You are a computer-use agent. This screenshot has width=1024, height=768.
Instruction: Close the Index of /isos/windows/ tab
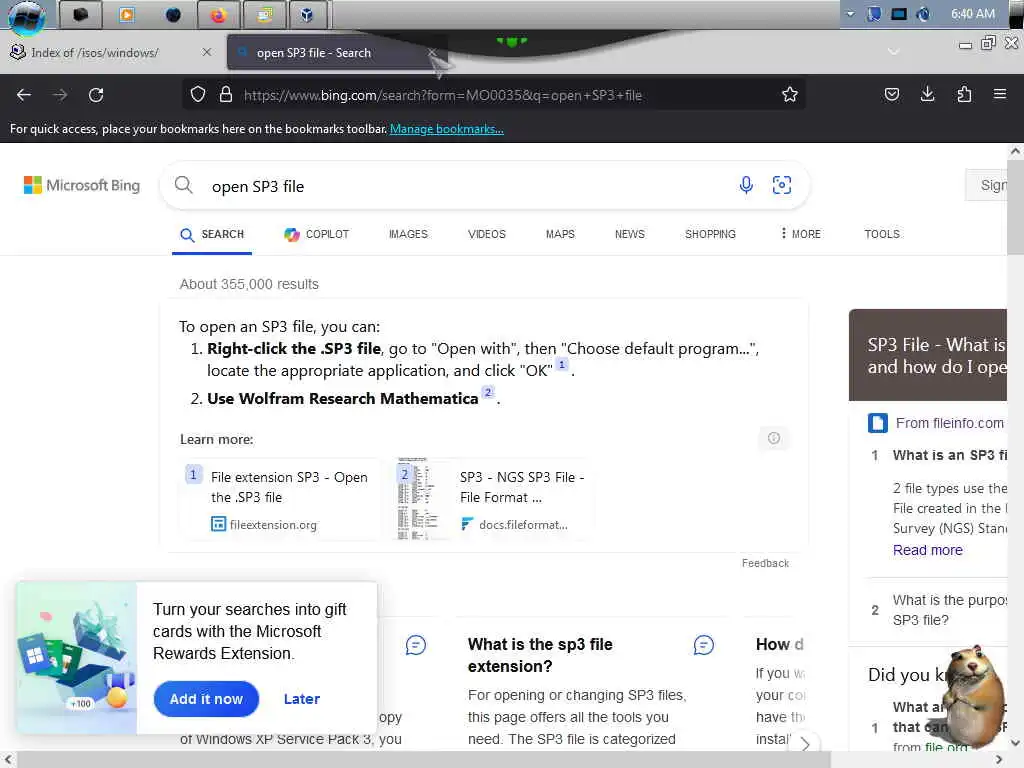(206, 52)
